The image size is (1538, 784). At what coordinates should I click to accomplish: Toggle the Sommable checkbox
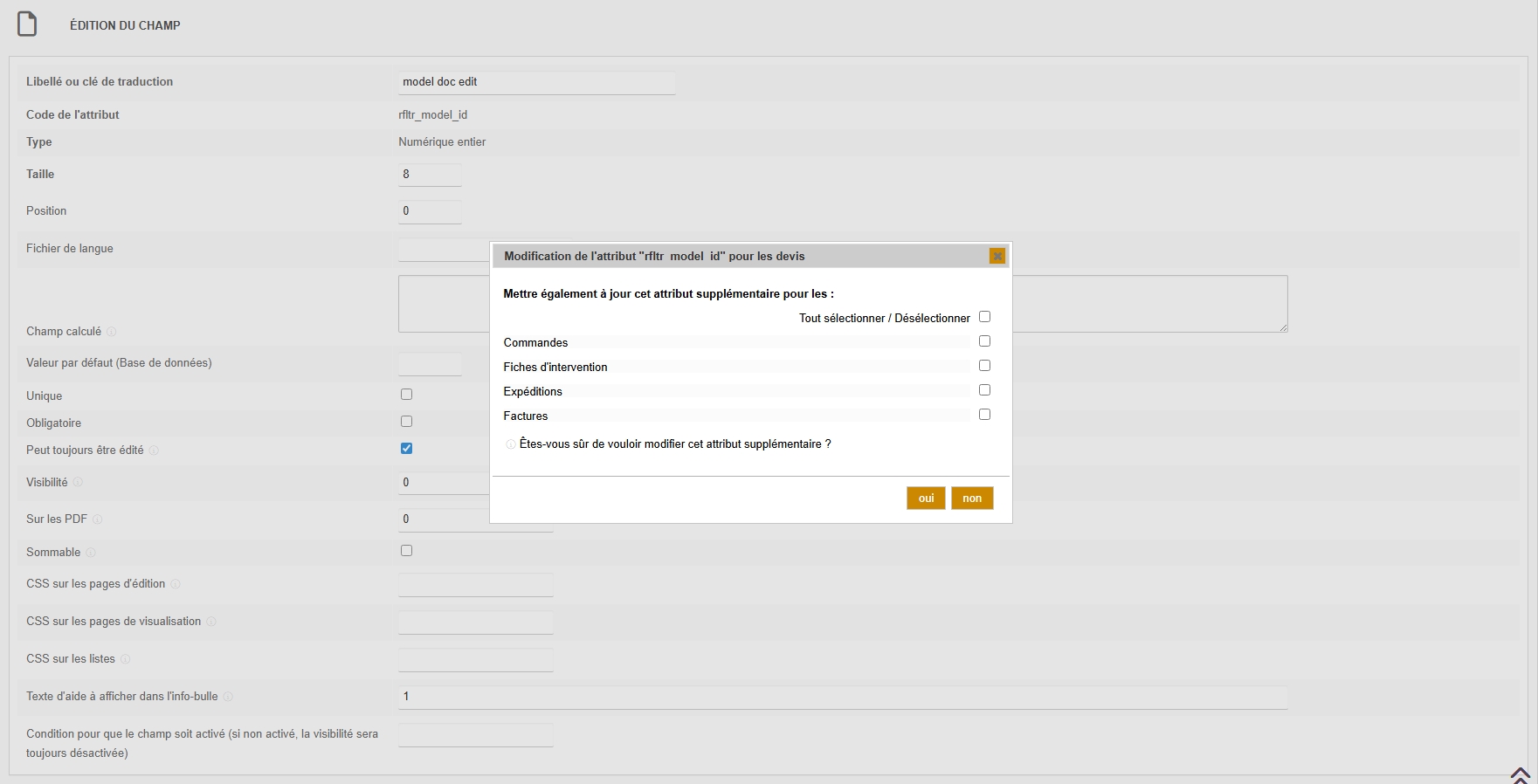(x=406, y=551)
